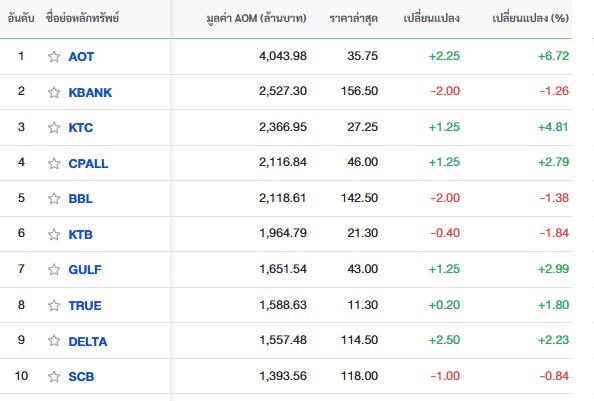Sort by มูลค่า AOM (ล้านบาท) column header
Image resolution: width=594 pixels, height=401 pixels.
[256, 18]
